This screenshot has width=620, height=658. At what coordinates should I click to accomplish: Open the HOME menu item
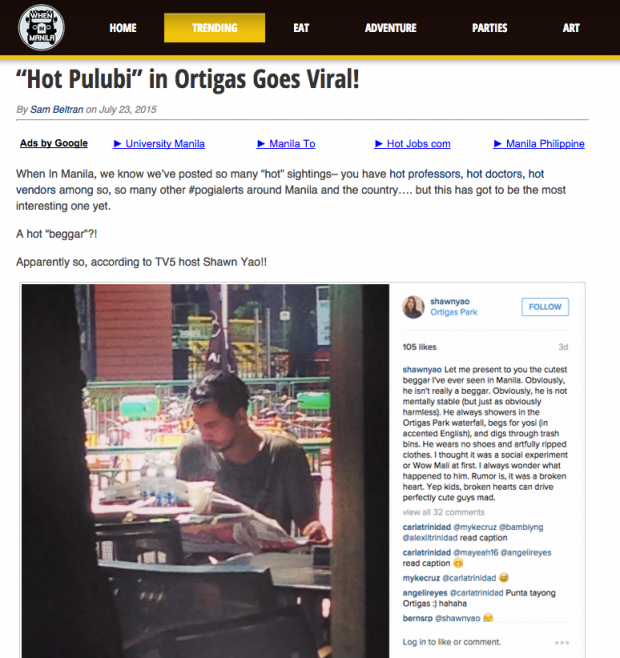pyautogui.click(x=123, y=28)
